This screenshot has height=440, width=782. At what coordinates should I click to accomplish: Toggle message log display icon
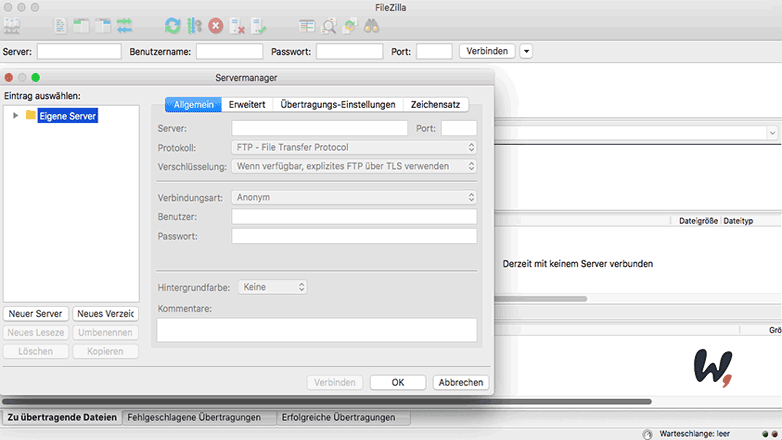[60, 26]
